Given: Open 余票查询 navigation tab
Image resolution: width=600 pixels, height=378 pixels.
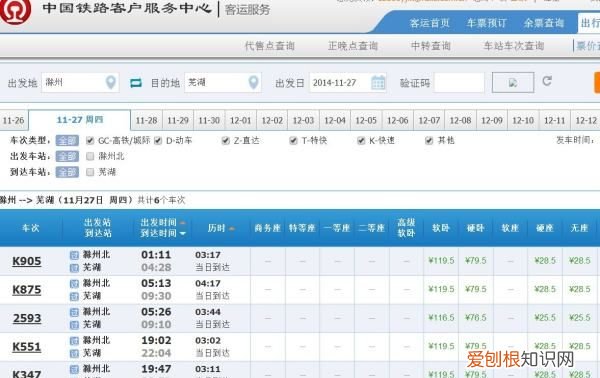Looking at the screenshot, I should pyautogui.click(x=544, y=23).
